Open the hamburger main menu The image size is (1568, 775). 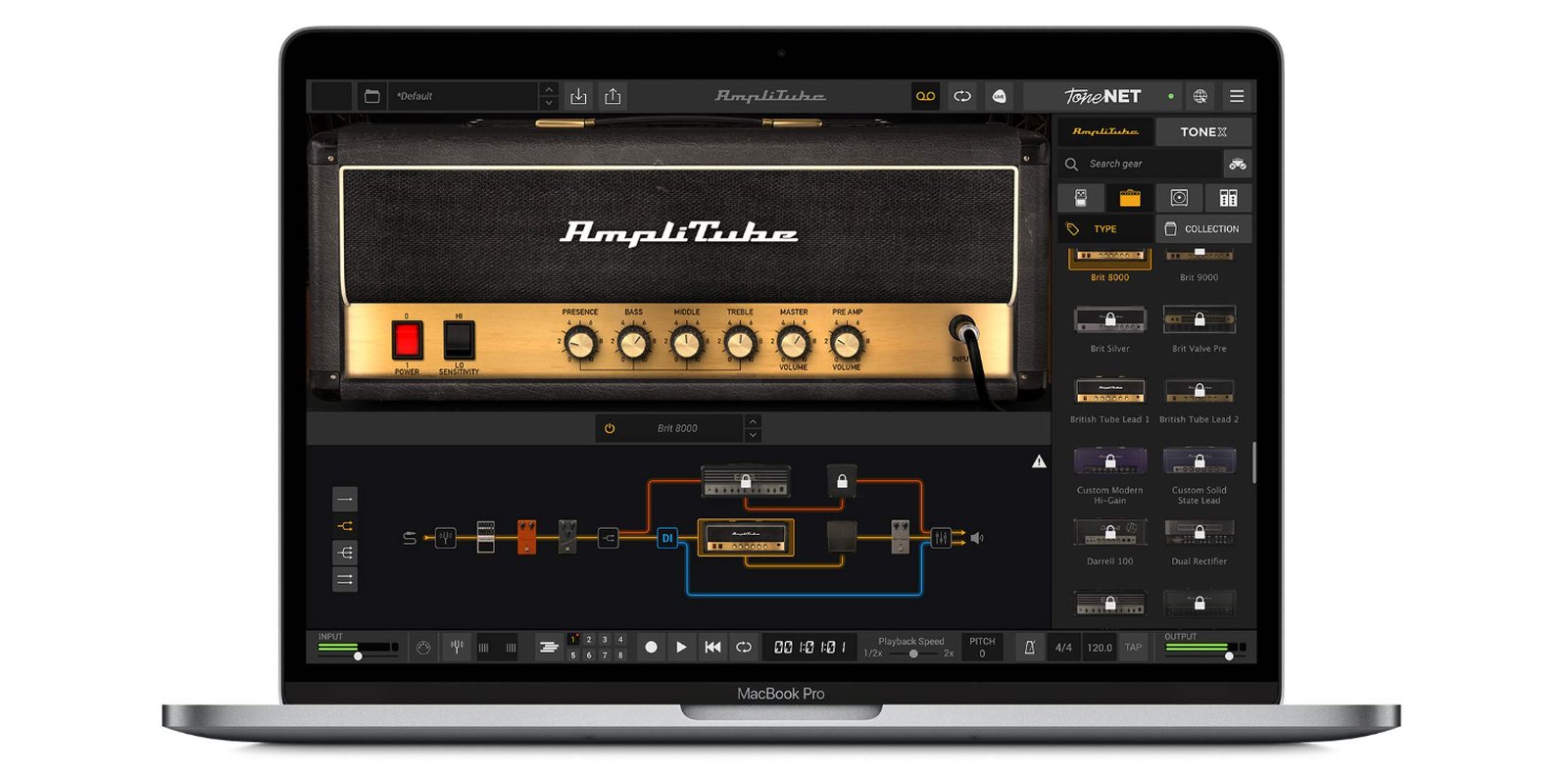click(1237, 96)
